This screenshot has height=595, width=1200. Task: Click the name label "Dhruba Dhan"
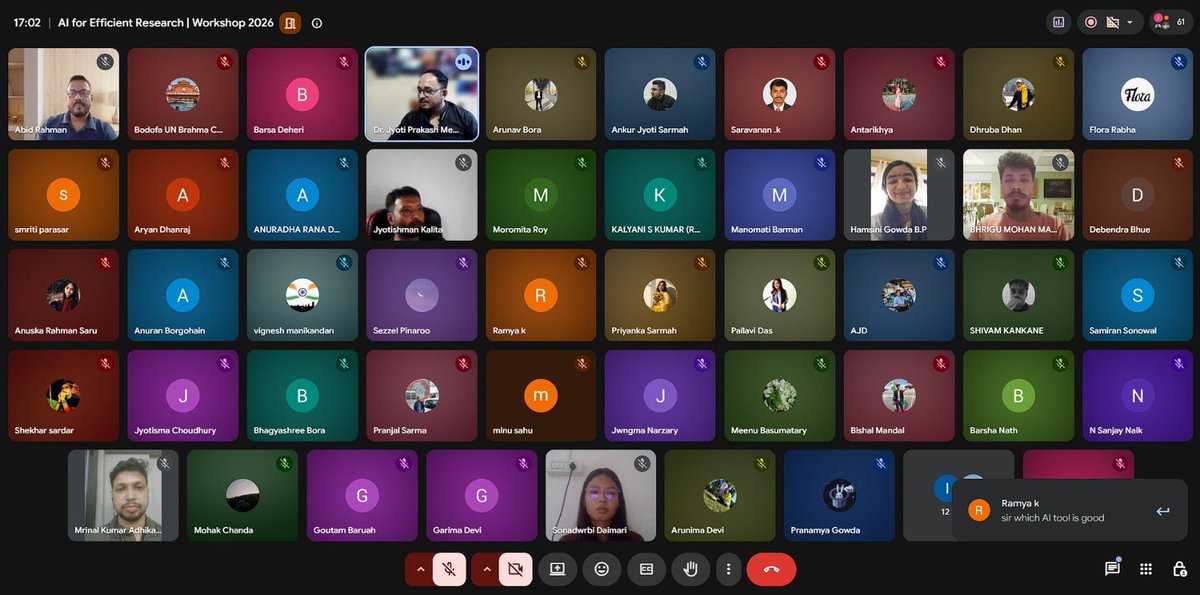click(996, 130)
